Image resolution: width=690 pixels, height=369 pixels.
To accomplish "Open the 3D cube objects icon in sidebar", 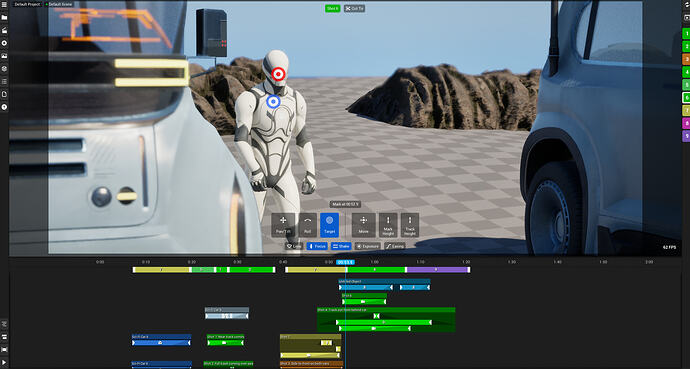I will click(4, 69).
